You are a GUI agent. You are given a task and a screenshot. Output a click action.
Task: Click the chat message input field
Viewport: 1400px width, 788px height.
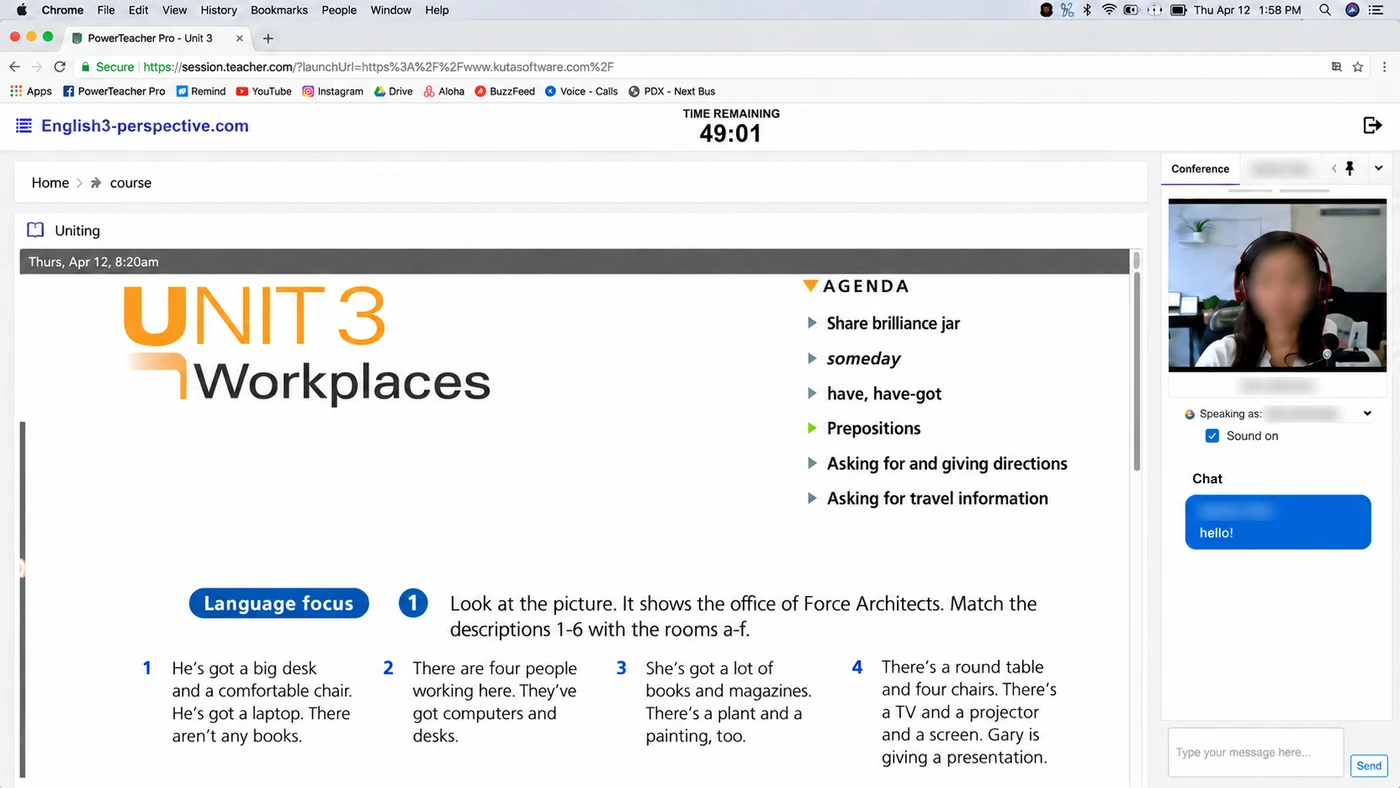(1256, 752)
